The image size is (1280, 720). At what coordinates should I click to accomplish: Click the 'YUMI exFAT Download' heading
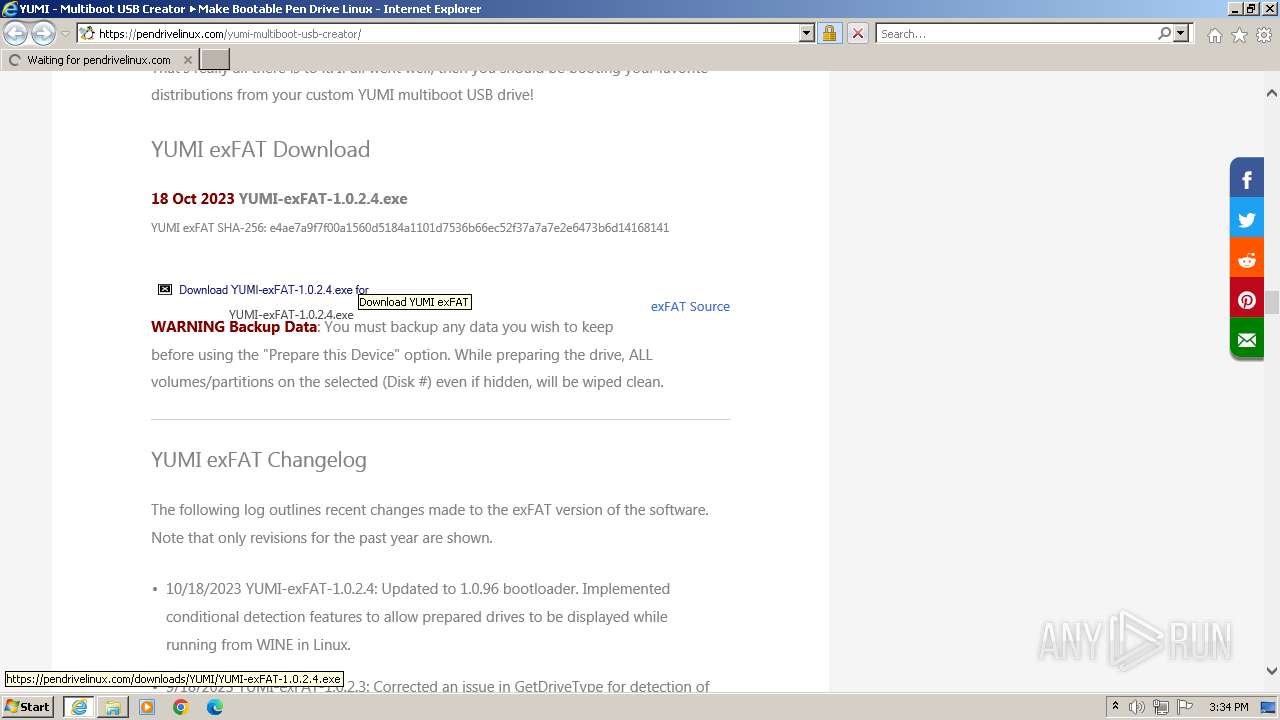260,149
